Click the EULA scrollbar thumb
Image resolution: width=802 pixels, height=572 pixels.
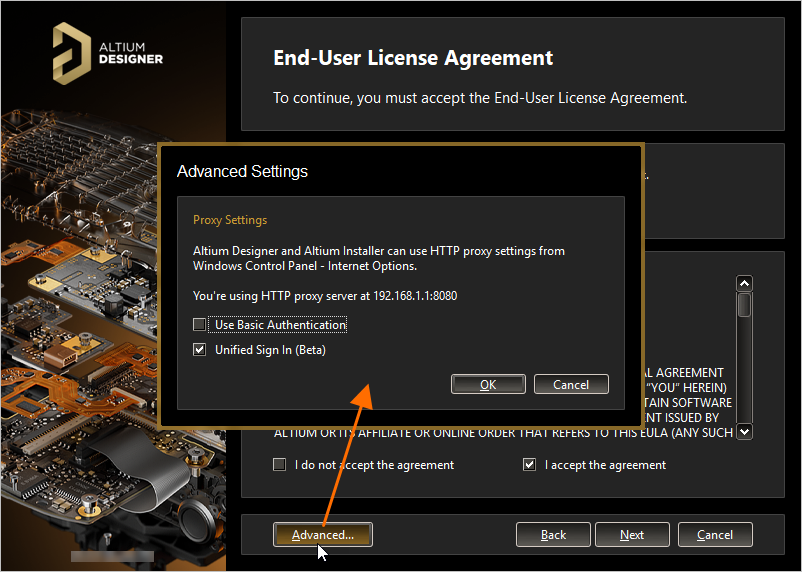744,304
